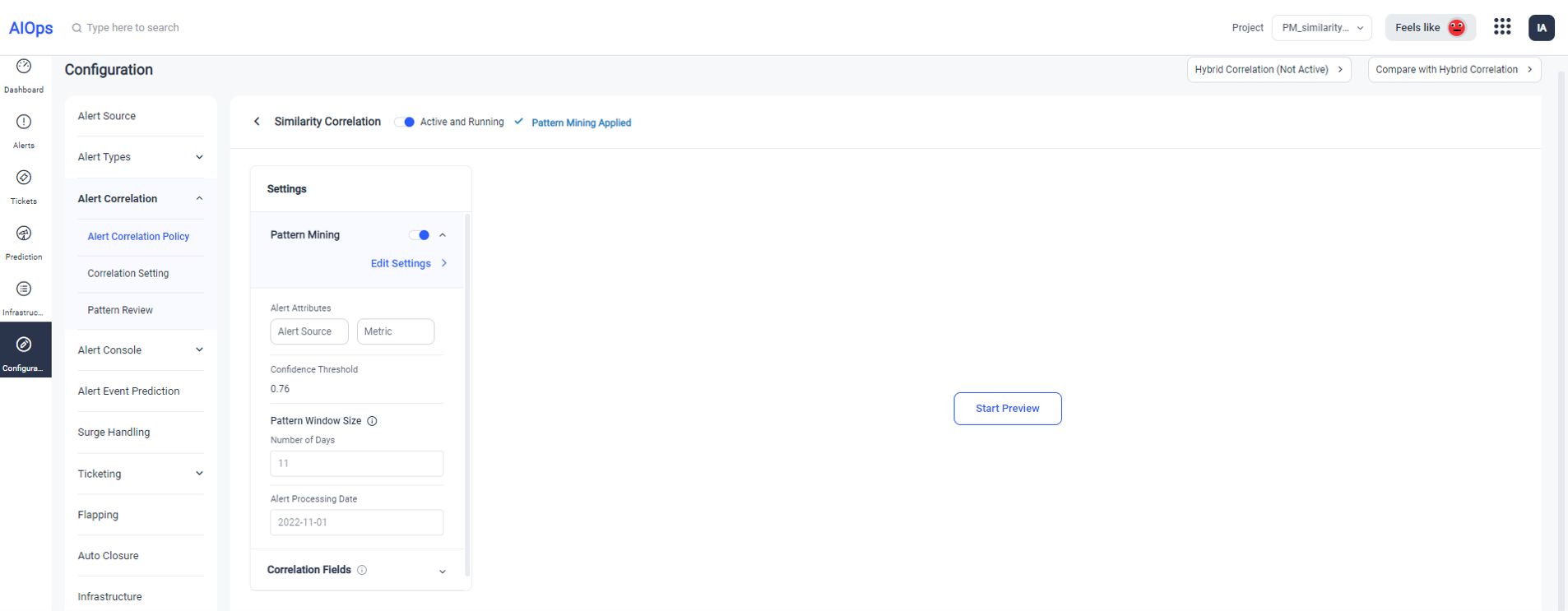Toggle the Active and Running switch

[405, 122]
